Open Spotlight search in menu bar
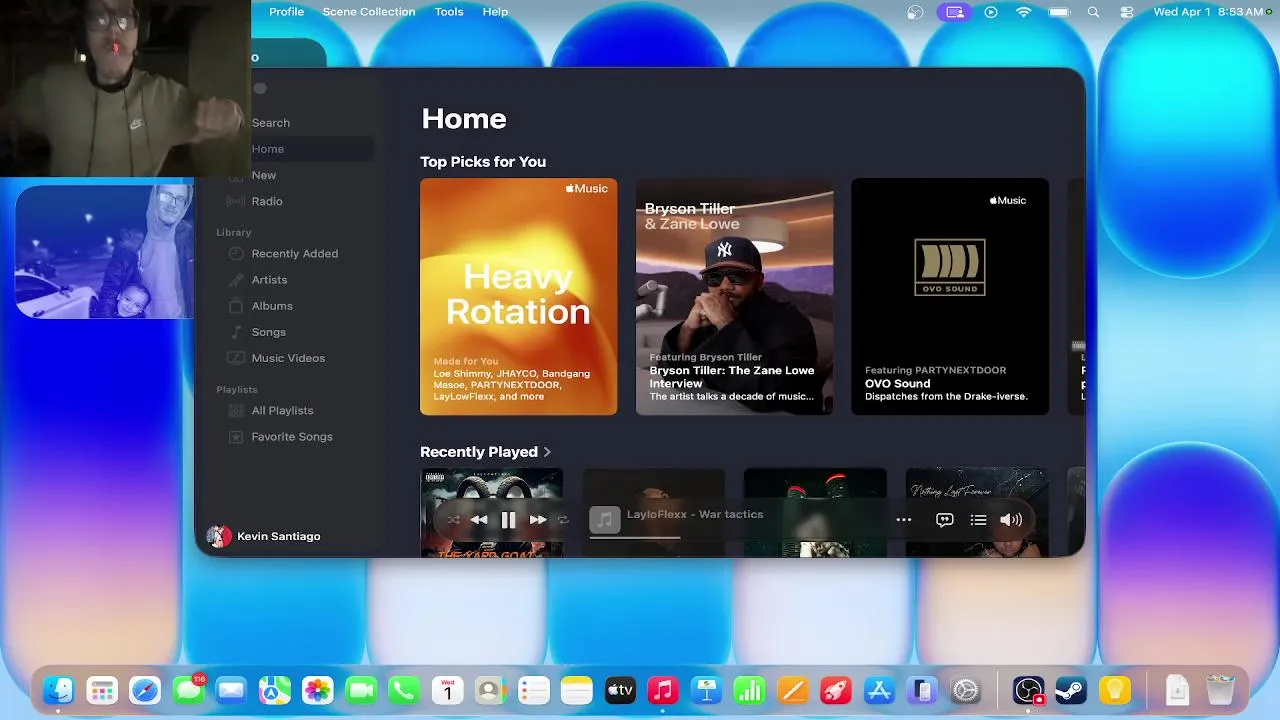 click(1093, 12)
